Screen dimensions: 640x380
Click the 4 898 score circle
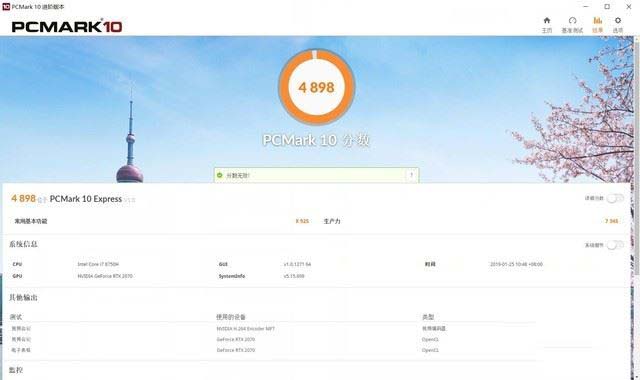[316, 87]
